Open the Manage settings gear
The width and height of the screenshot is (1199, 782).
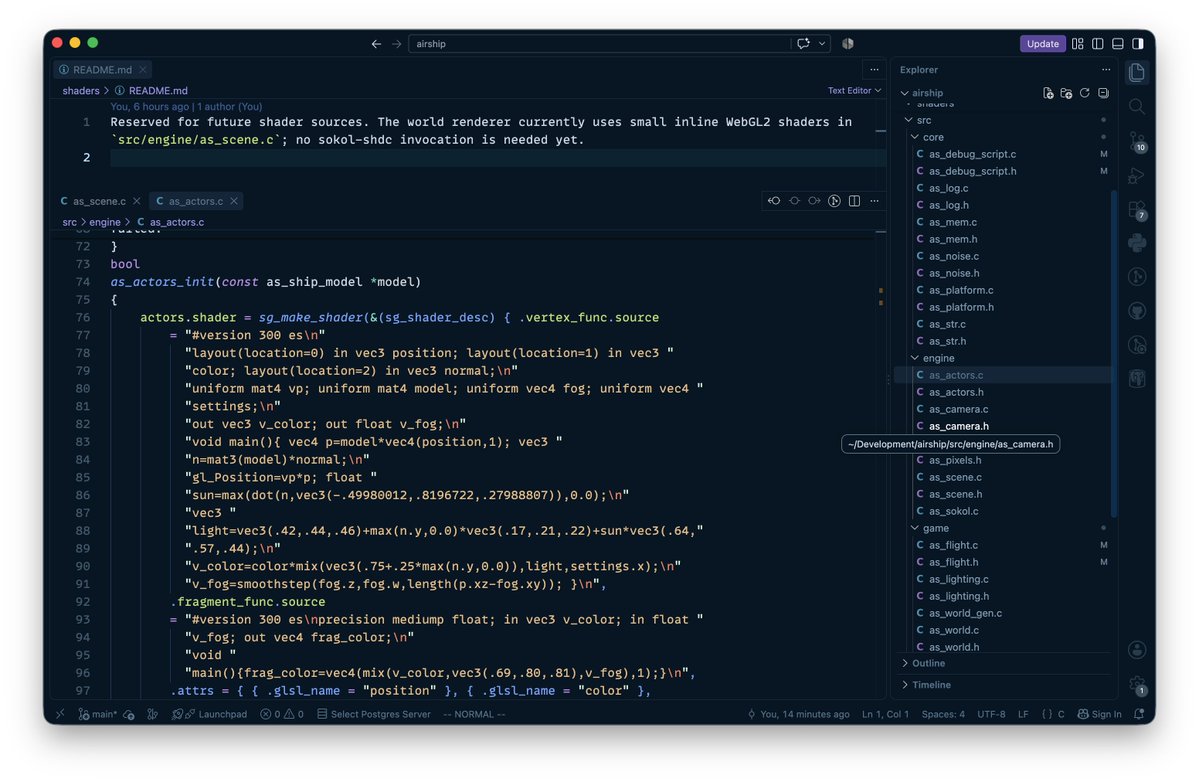point(1137,684)
